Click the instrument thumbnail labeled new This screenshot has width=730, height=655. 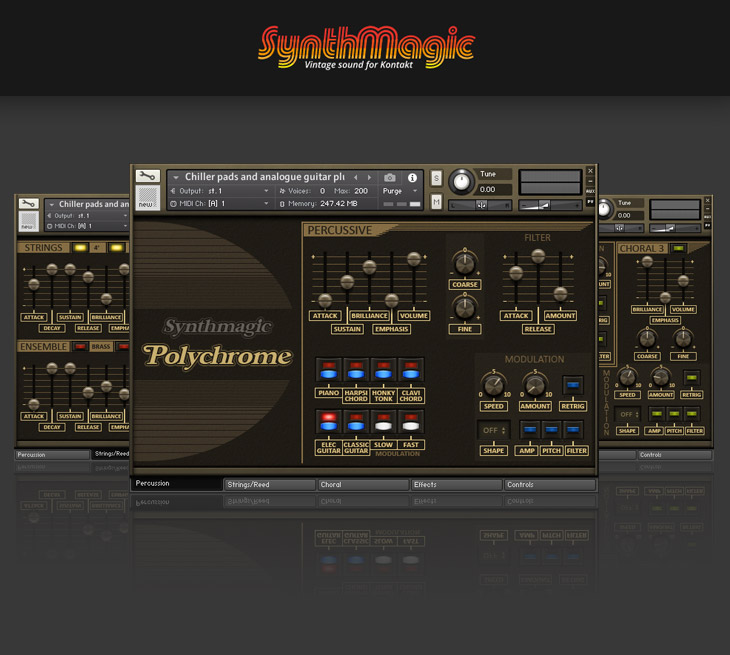pyautogui.click(x=148, y=198)
